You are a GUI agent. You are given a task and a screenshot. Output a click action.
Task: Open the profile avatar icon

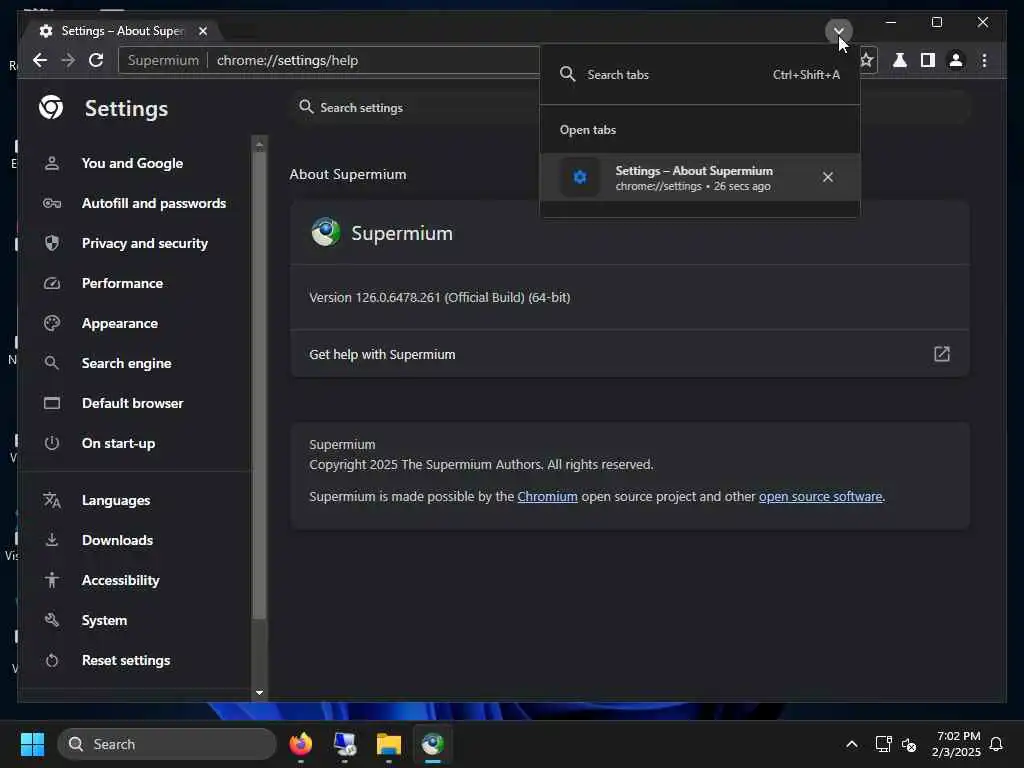click(x=955, y=60)
